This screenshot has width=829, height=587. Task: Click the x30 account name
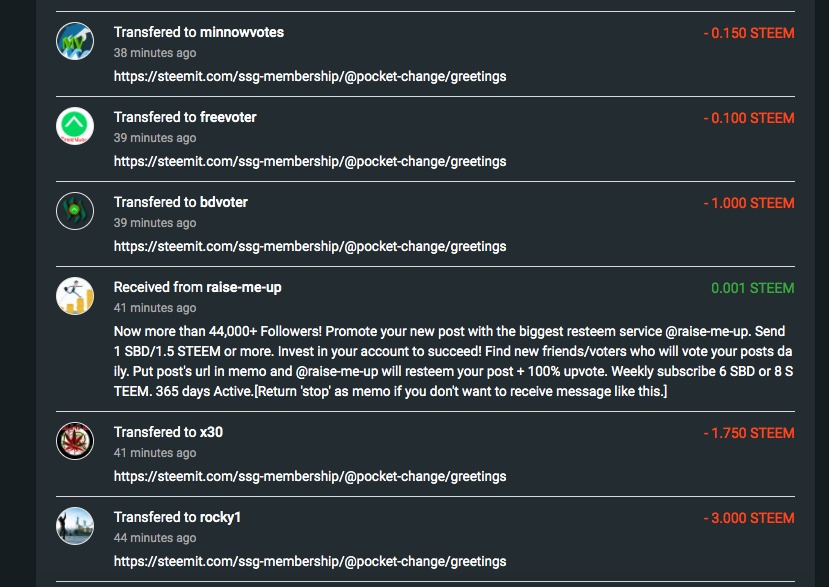[x=212, y=432]
